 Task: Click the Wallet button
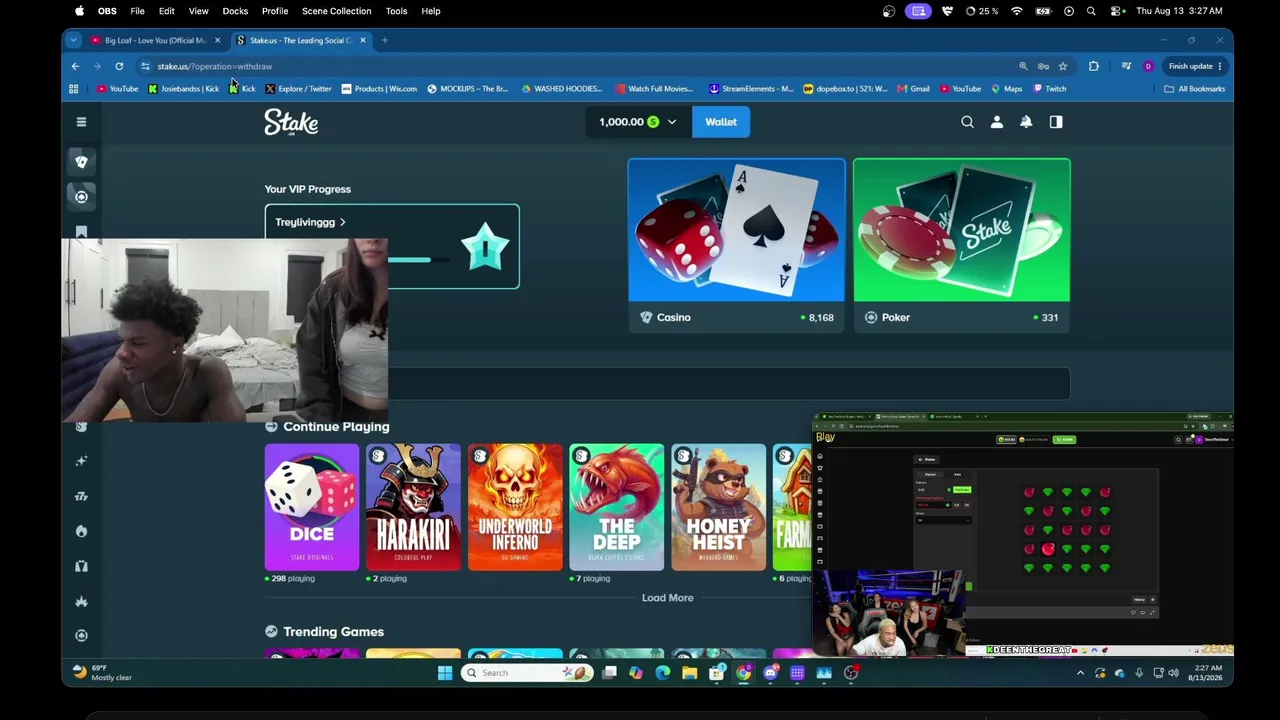point(721,122)
